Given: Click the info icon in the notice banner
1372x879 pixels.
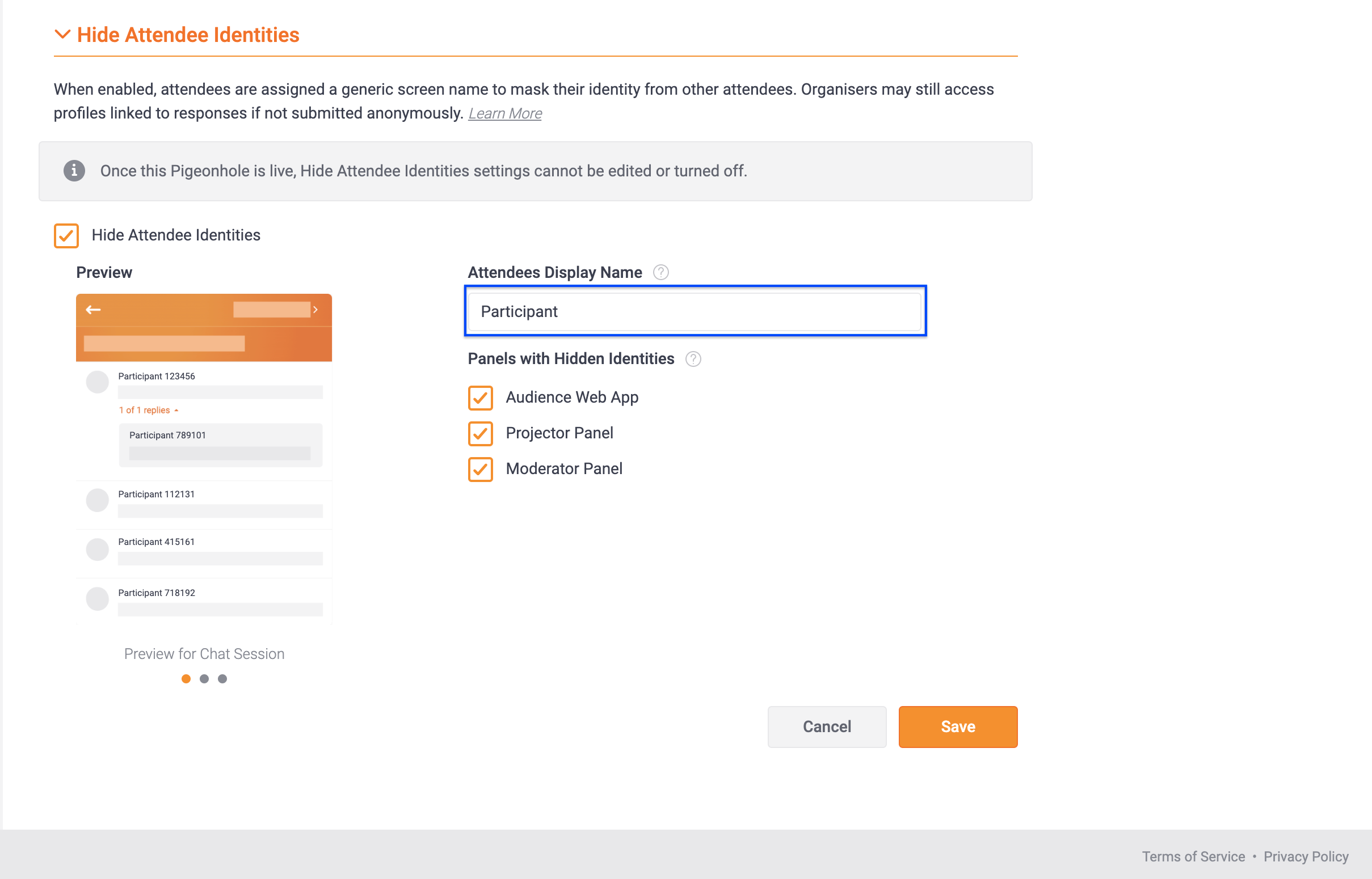Looking at the screenshot, I should pyautogui.click(x=74, y=171).
